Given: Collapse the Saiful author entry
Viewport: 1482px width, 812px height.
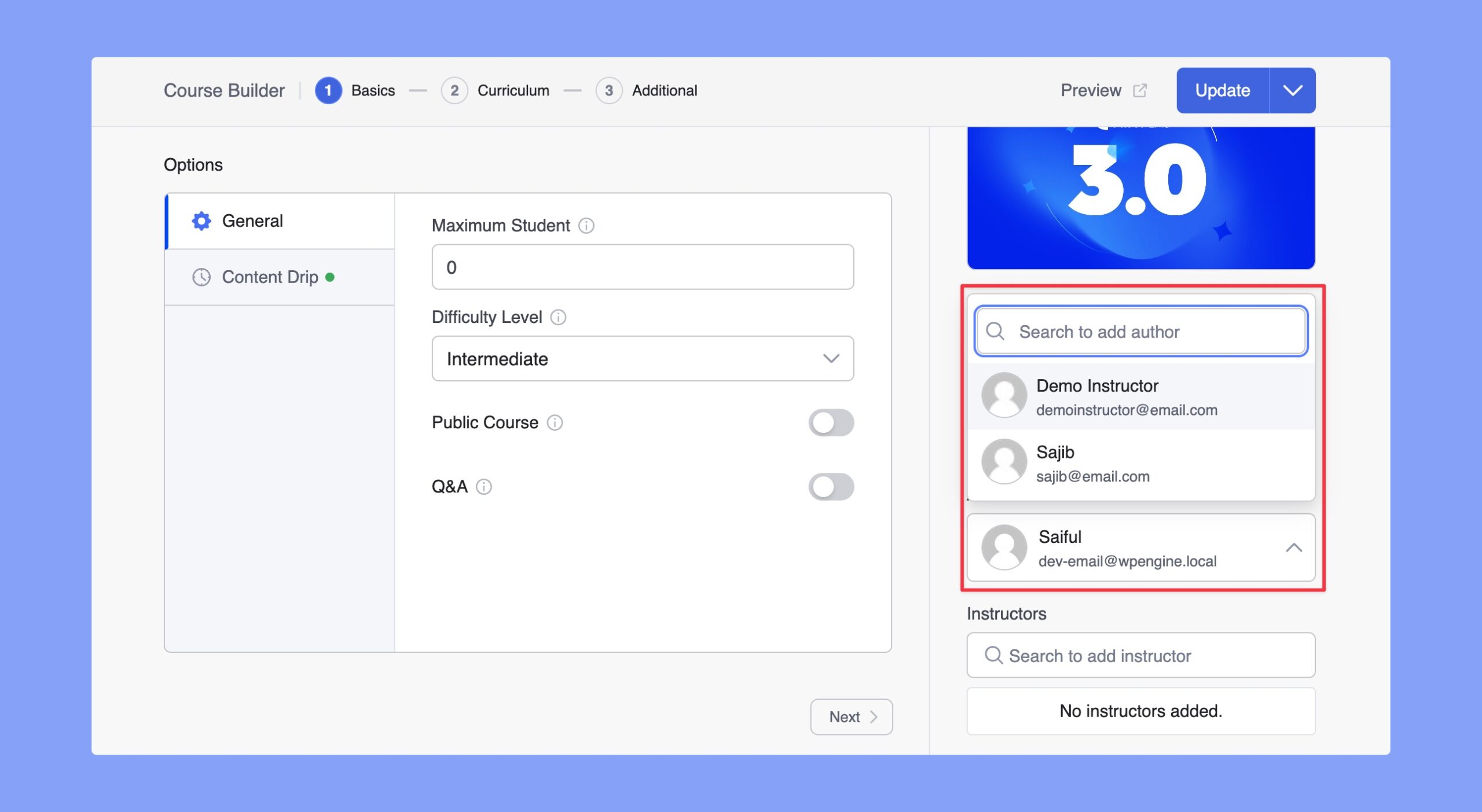Looking at the screenshot, I should coord(1293,548).
